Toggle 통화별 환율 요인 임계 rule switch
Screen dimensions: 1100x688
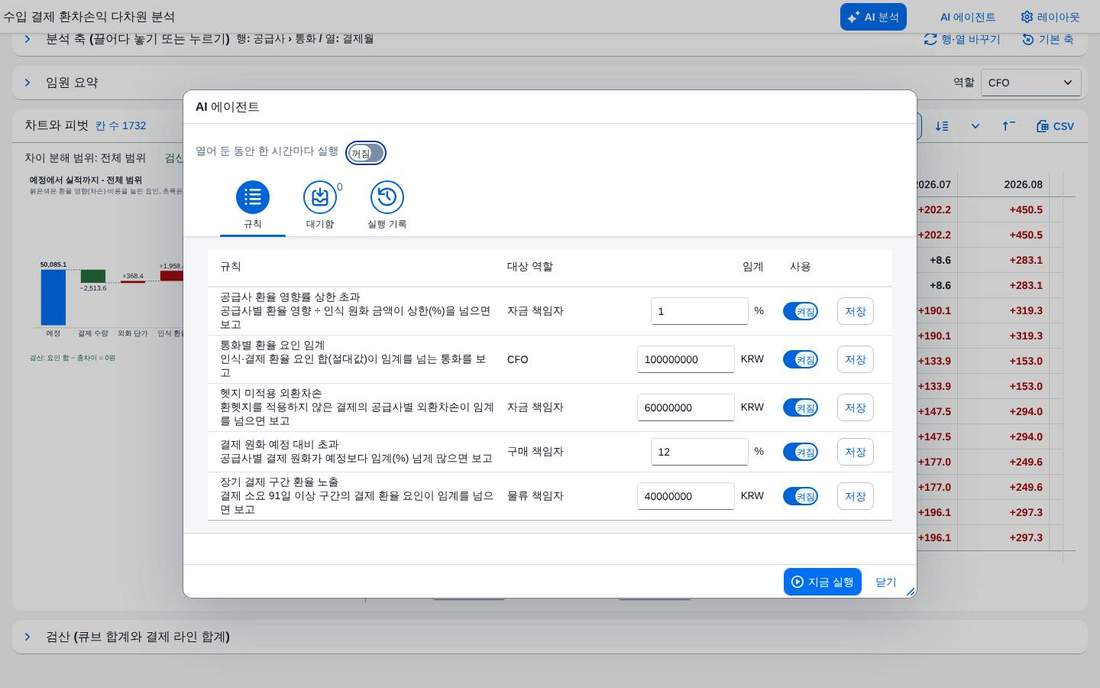800,360
